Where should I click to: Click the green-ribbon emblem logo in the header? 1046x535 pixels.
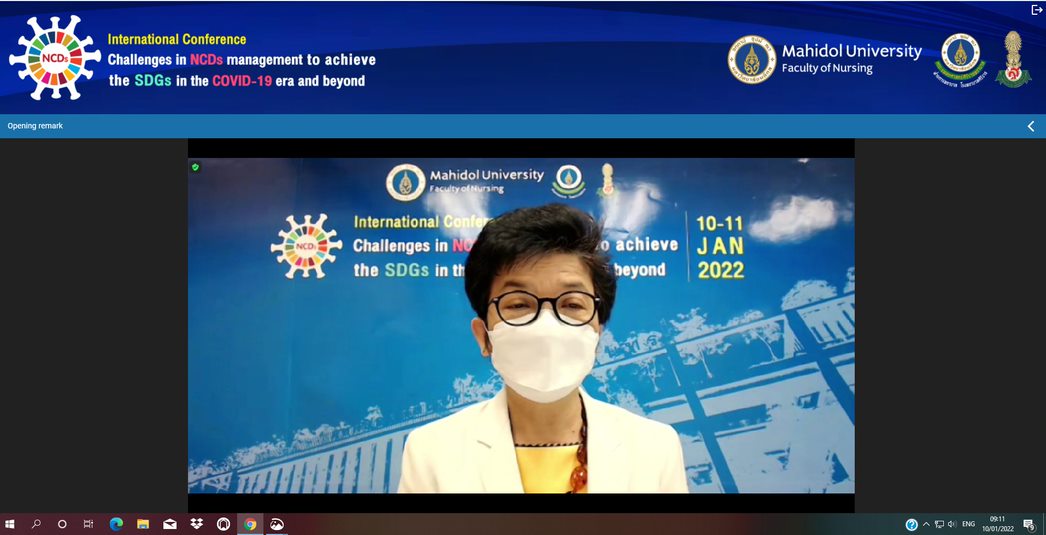[x=960, y=59]
